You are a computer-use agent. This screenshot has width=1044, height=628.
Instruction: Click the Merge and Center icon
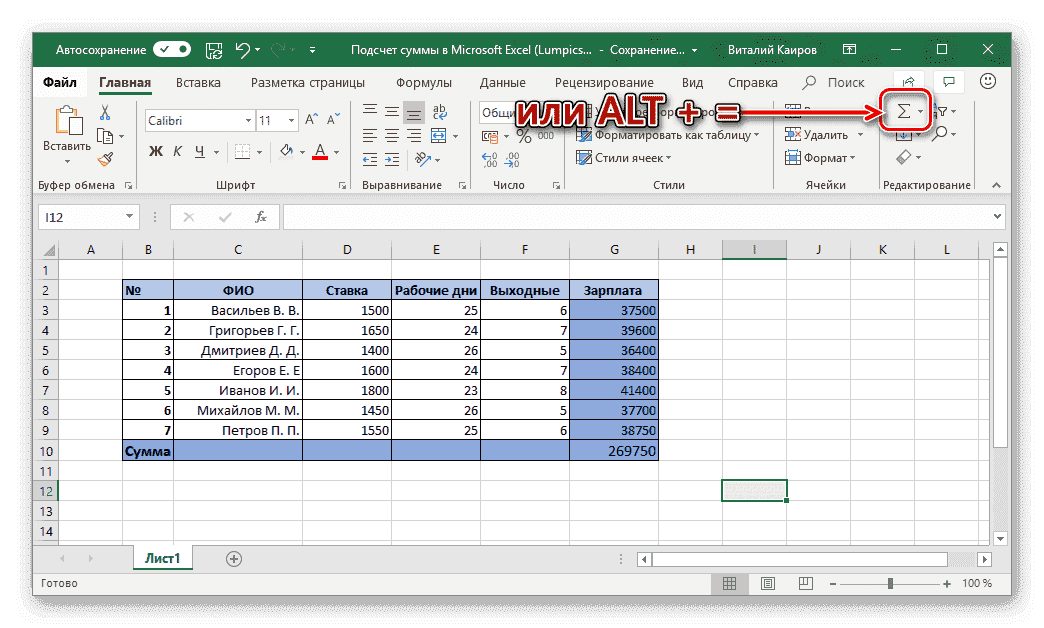[x=440, y=136]
